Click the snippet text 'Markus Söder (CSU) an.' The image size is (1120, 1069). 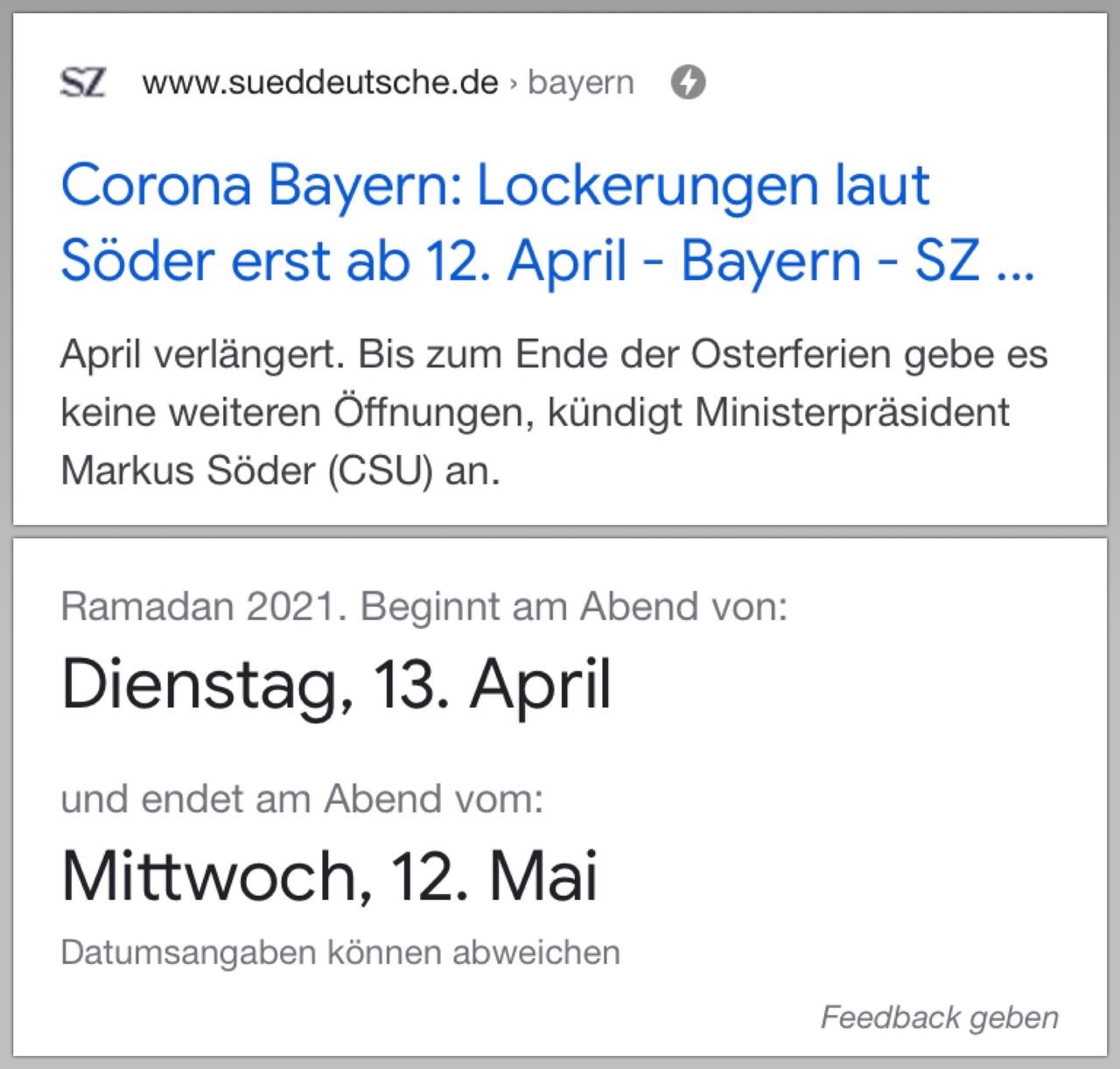click(281, 471)
